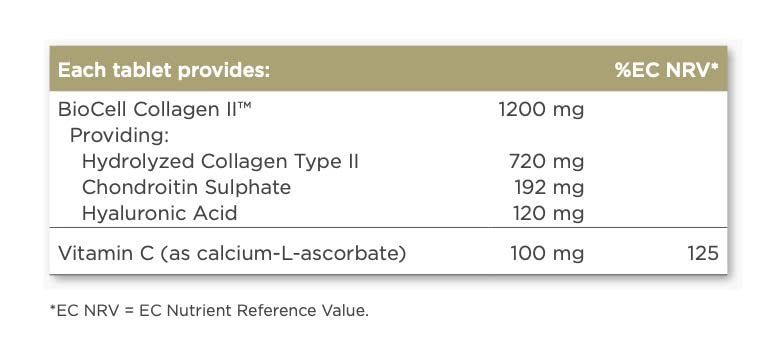This screenshot has height=362, width=779.
Task: Click the '120 mg' amount for Hyaluronic Acid
Action: [548, 214]
